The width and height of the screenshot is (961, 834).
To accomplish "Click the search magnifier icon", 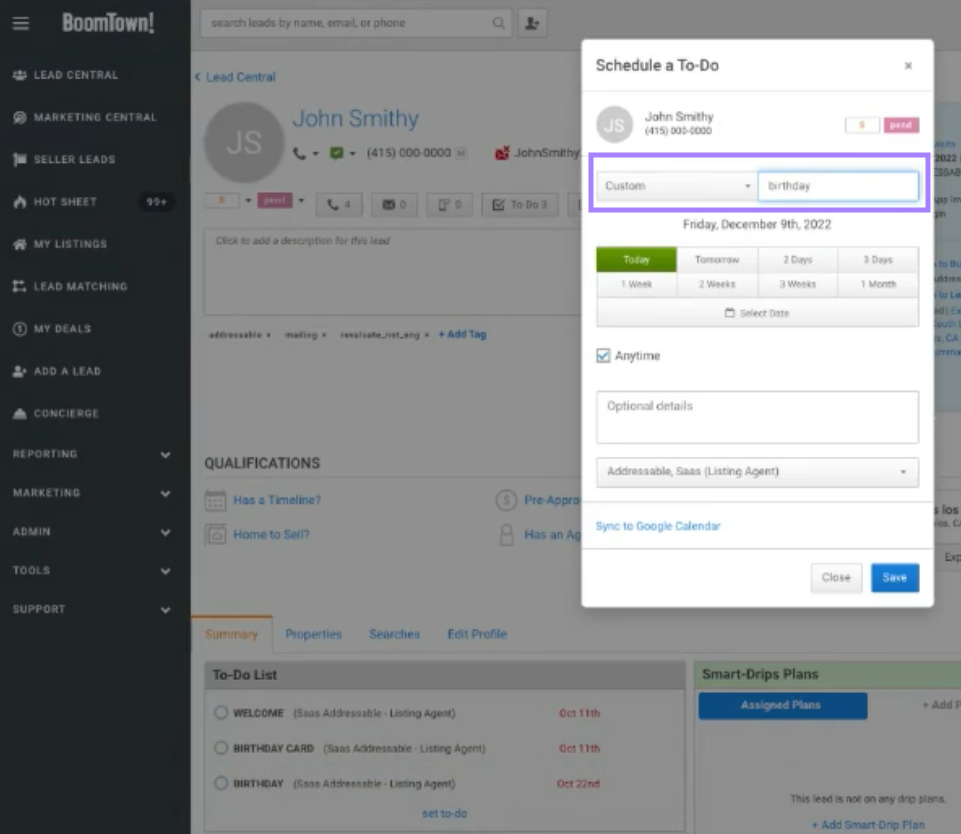I will [x=499, y=23].
